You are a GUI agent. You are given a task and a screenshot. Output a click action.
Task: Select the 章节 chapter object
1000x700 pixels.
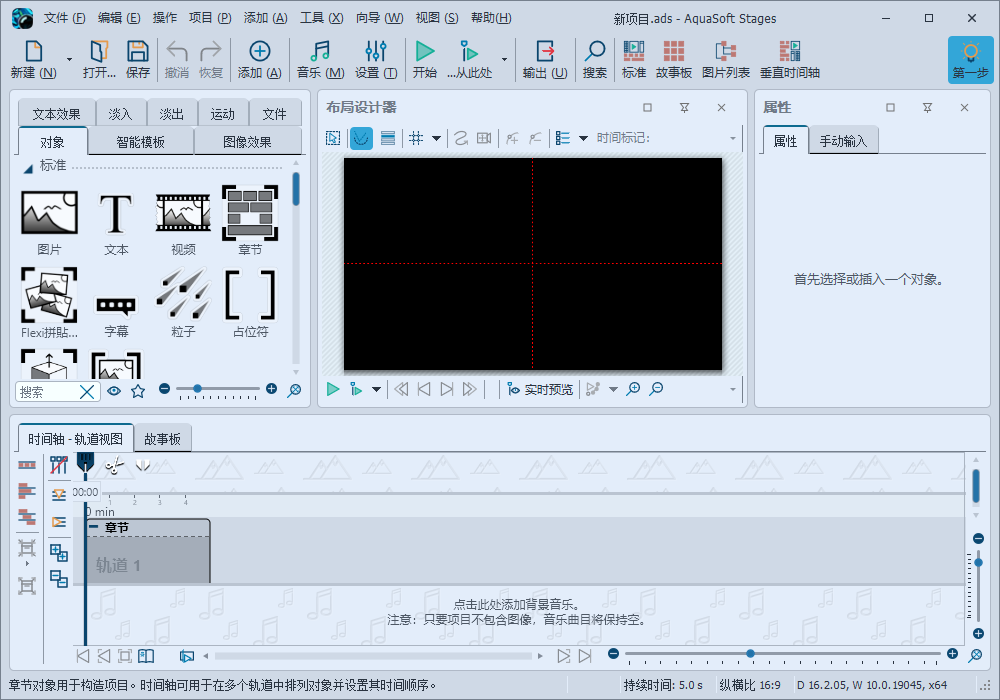(x=250, y=221)
